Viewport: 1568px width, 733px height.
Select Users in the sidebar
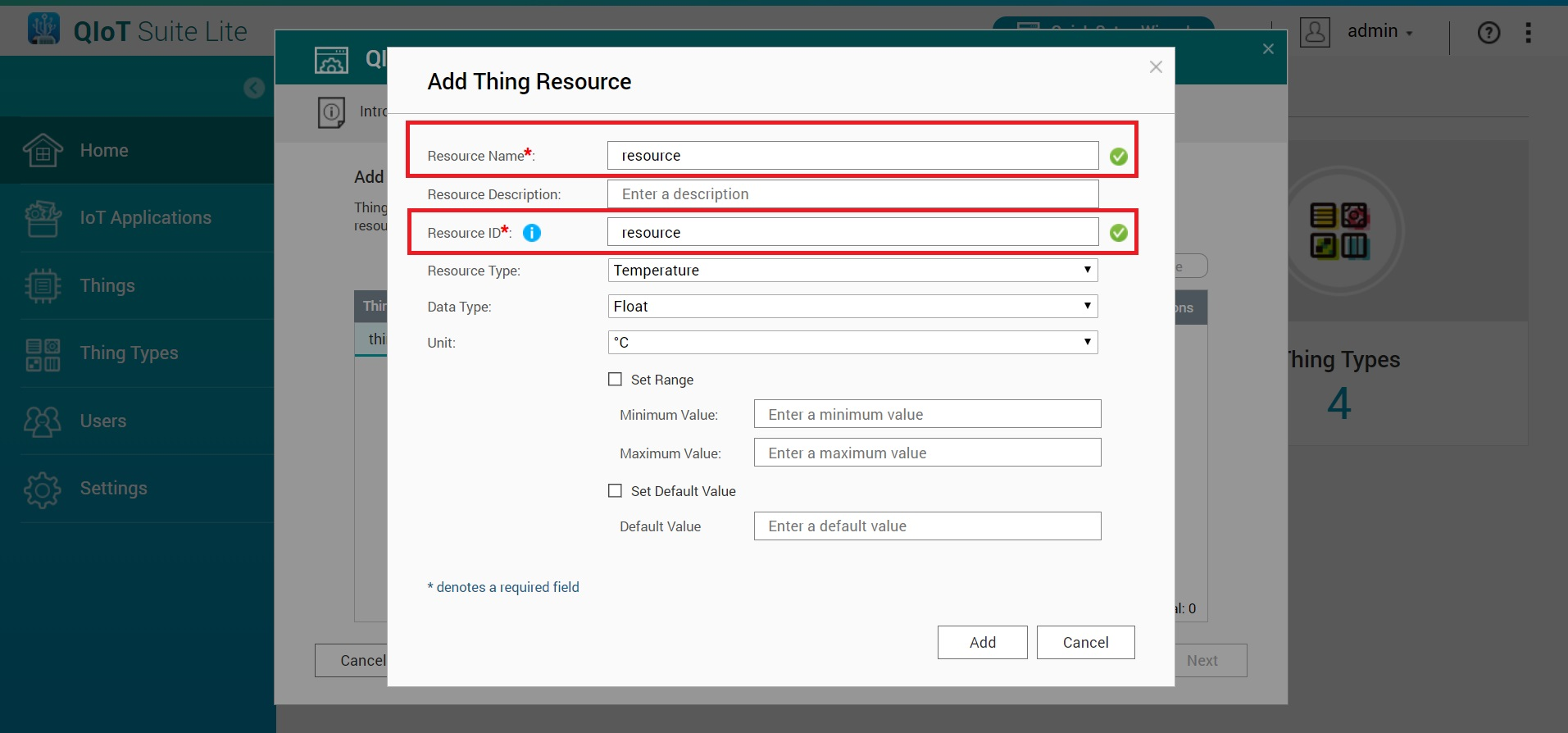click(103, 421)
